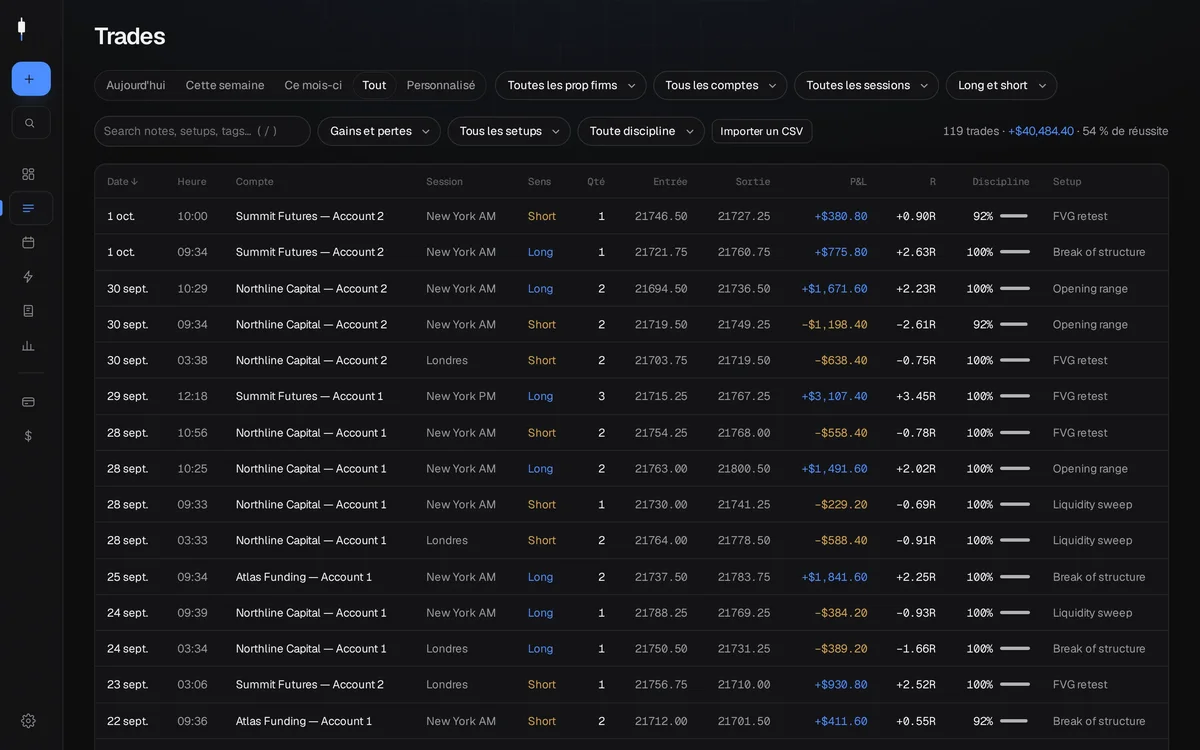Click the +$1,491.60 P&L value
This screenshot has width=1200, height=750.
click(834, 468)
